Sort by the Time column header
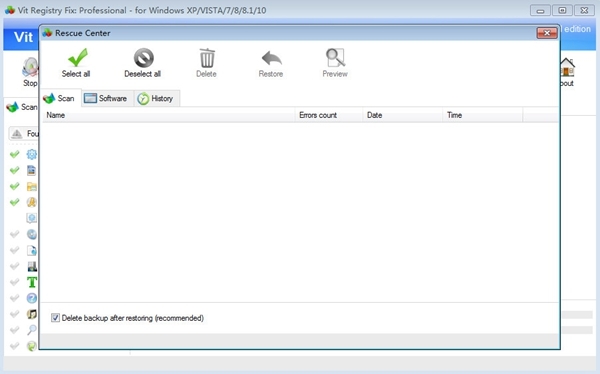Viewport: 600px width, 374px height. [483, 115]
